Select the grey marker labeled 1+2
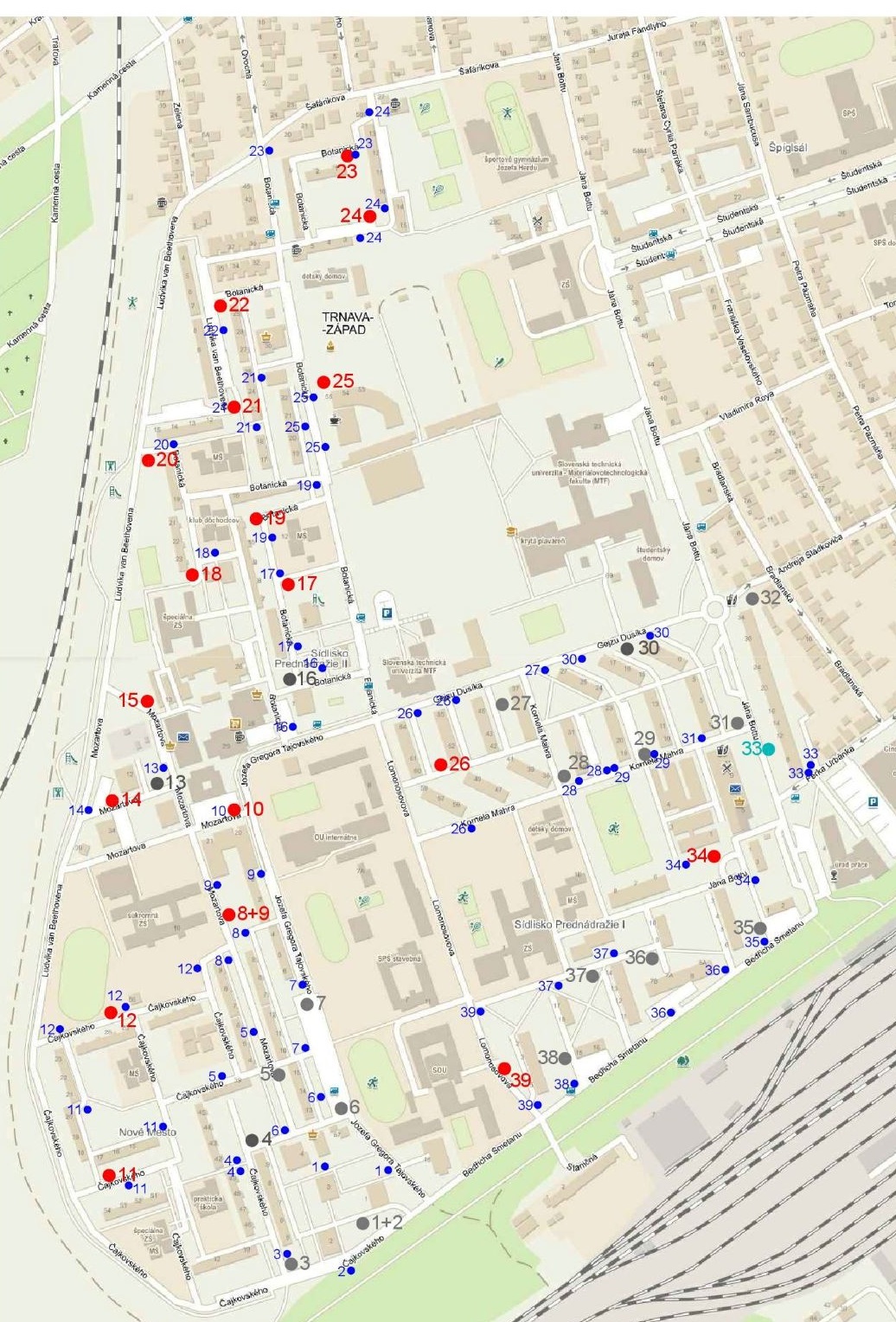The width and height of the screenshot is (896, 1322). (x=362, y=1223)
